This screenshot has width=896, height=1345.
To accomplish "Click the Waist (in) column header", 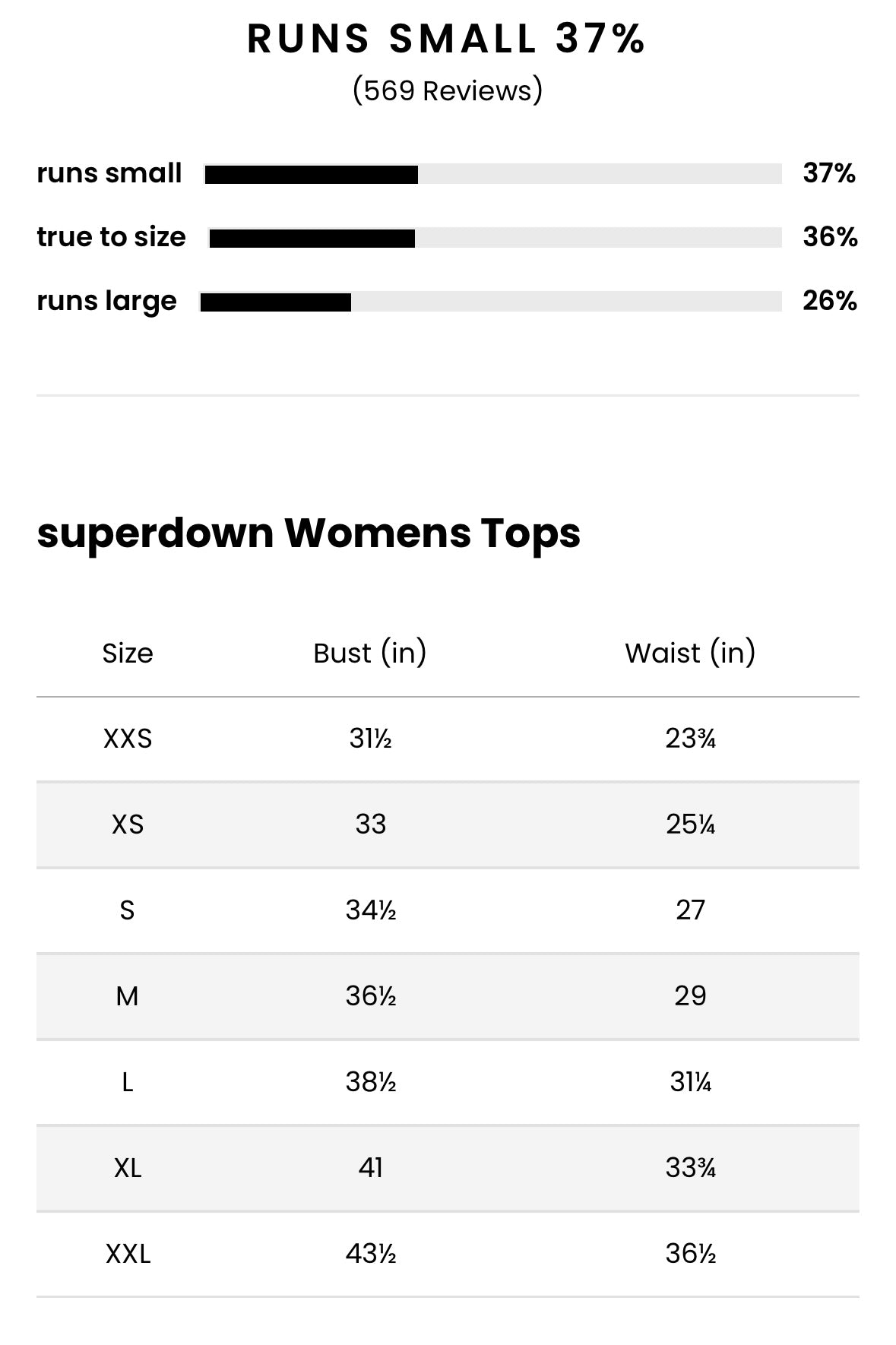I will click(x=690, y=653).
